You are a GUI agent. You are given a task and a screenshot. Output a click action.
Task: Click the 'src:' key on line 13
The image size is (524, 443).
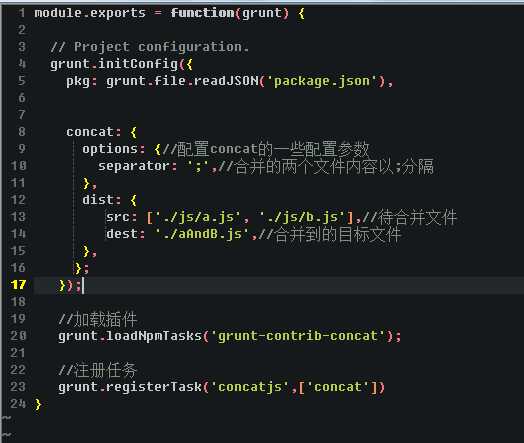[122, 217]
